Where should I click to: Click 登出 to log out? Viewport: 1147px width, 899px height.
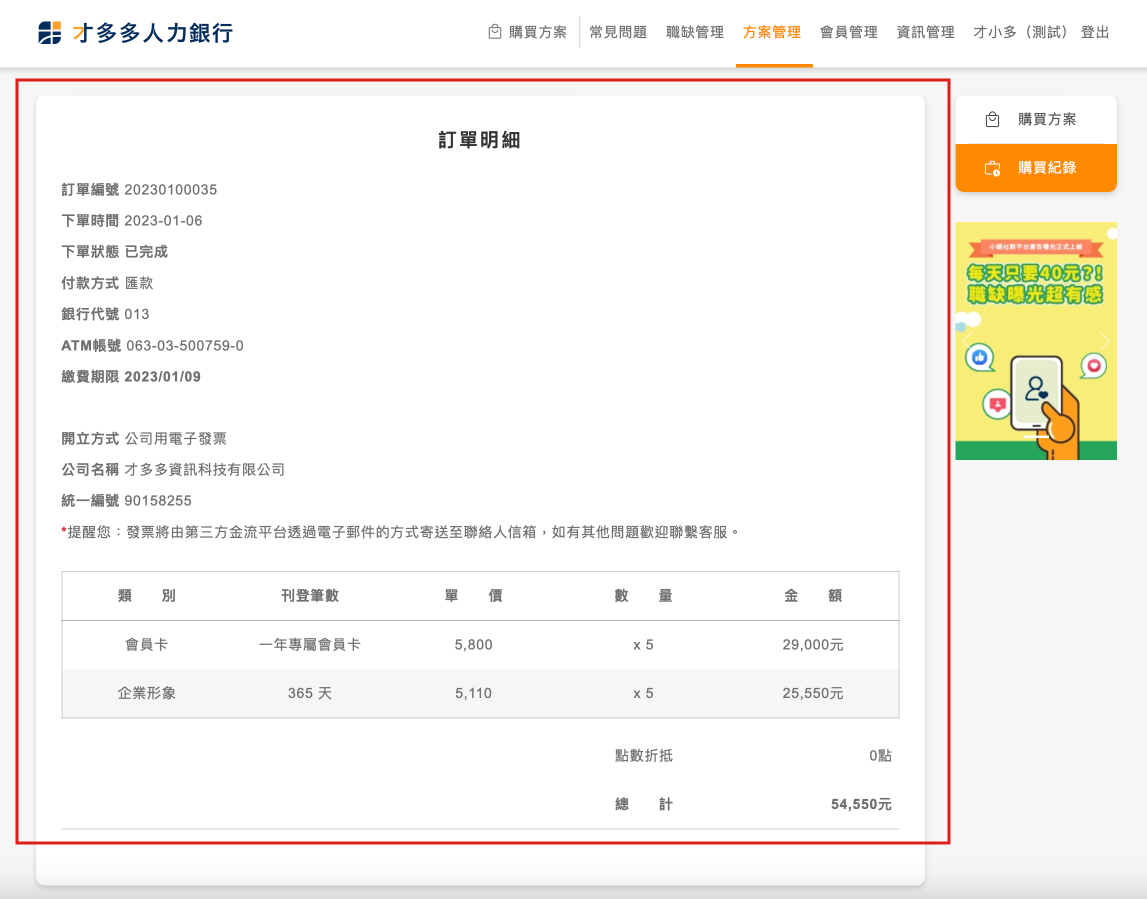[x=1095, y=32]
